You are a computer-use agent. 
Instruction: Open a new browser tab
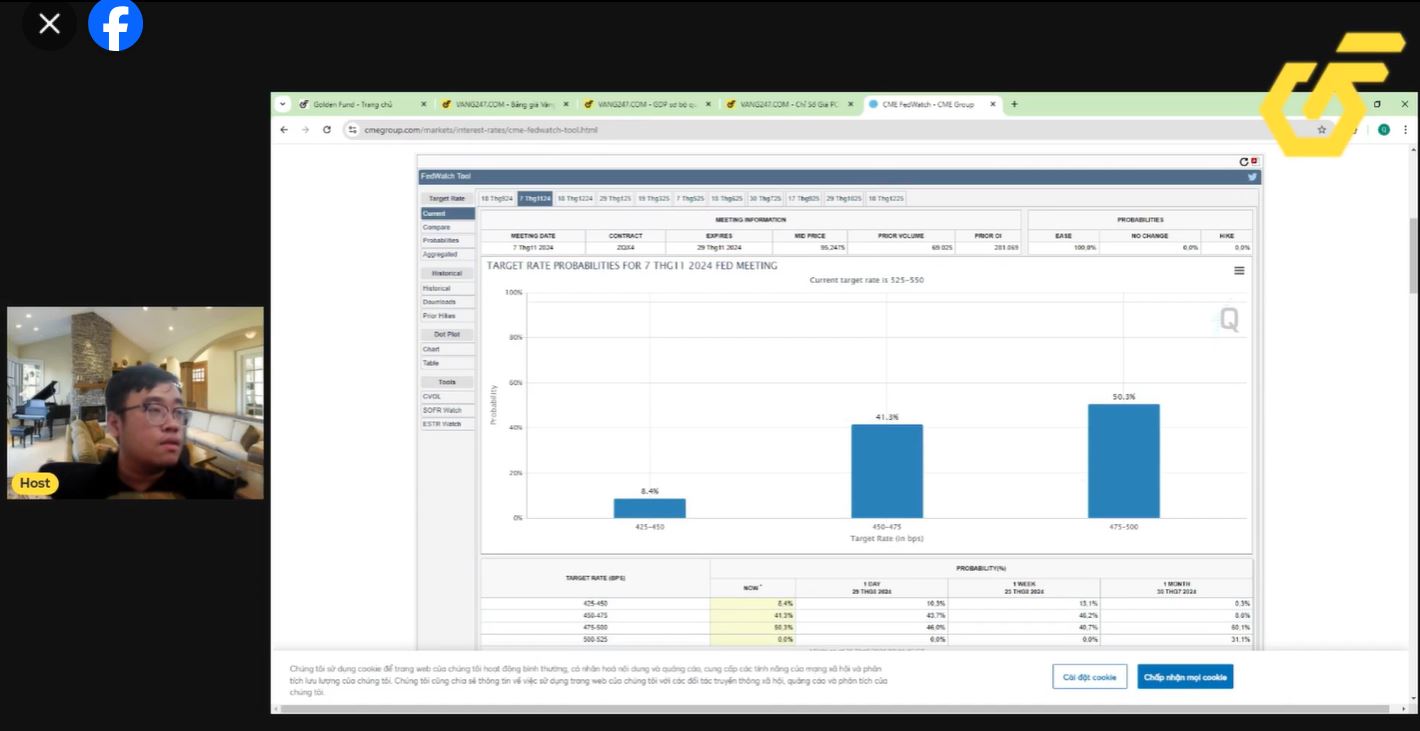[x=1014, y=104]
